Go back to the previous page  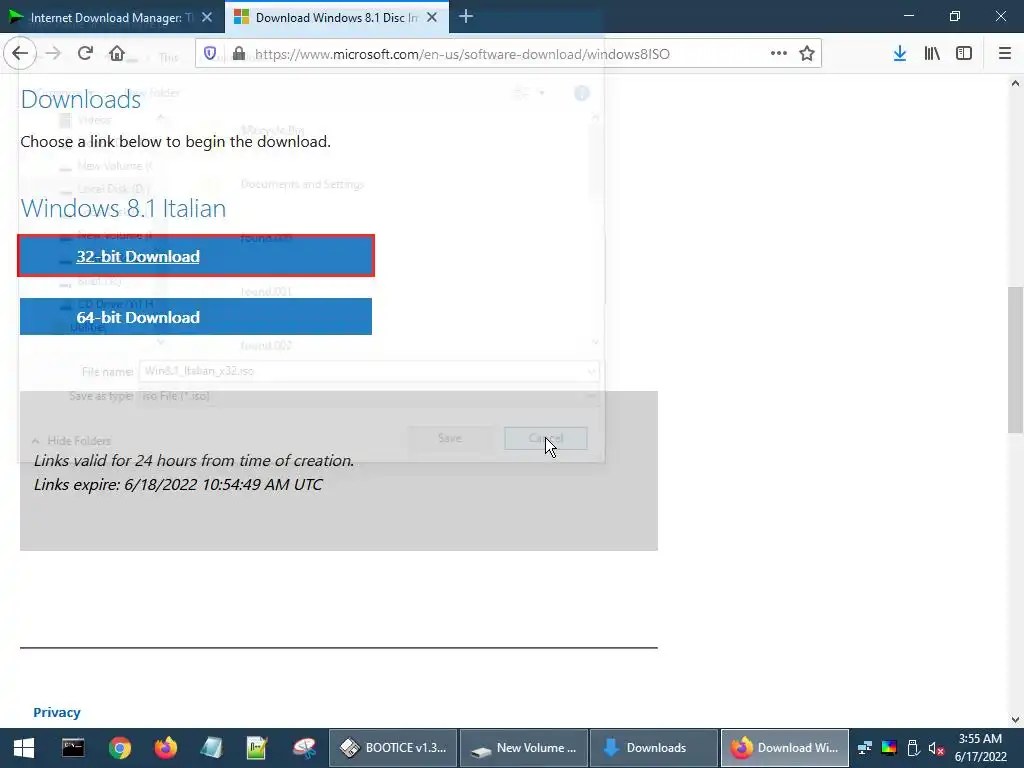click(x=20, y=54)
